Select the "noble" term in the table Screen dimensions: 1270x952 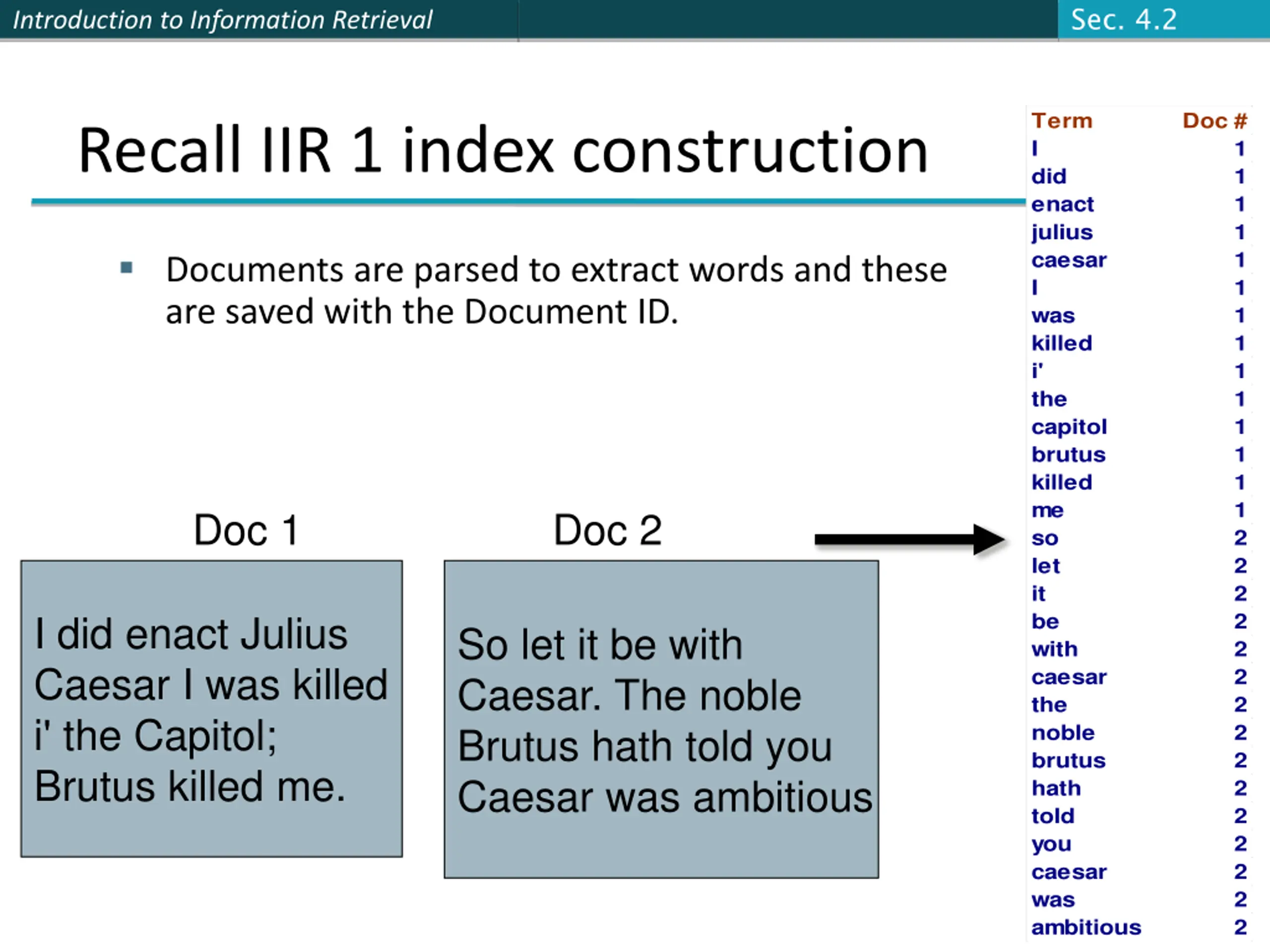pyautogui.click(x=1063, y=733)
